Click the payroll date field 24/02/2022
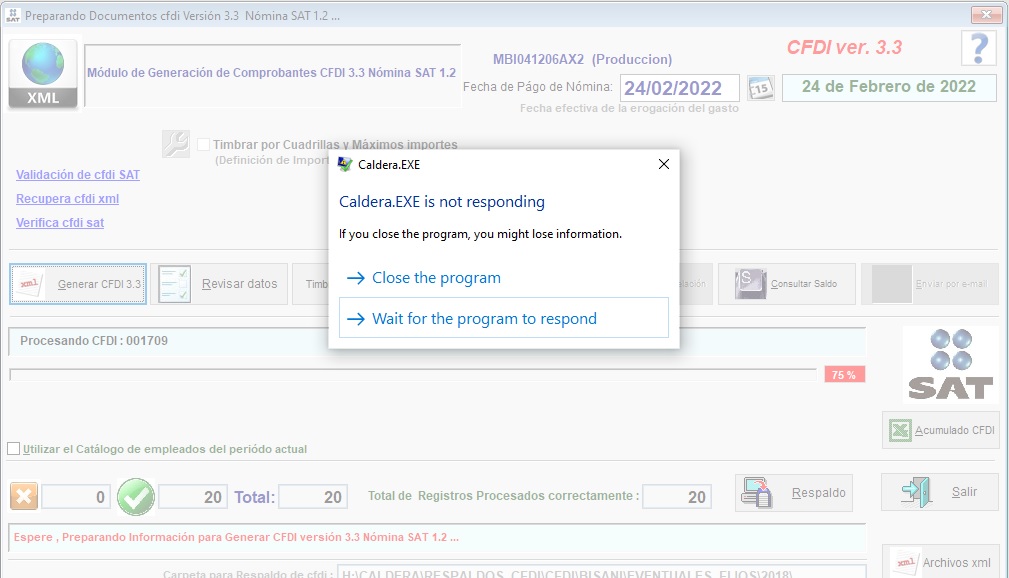This screenshot has width=1009, height=578. 680,88
